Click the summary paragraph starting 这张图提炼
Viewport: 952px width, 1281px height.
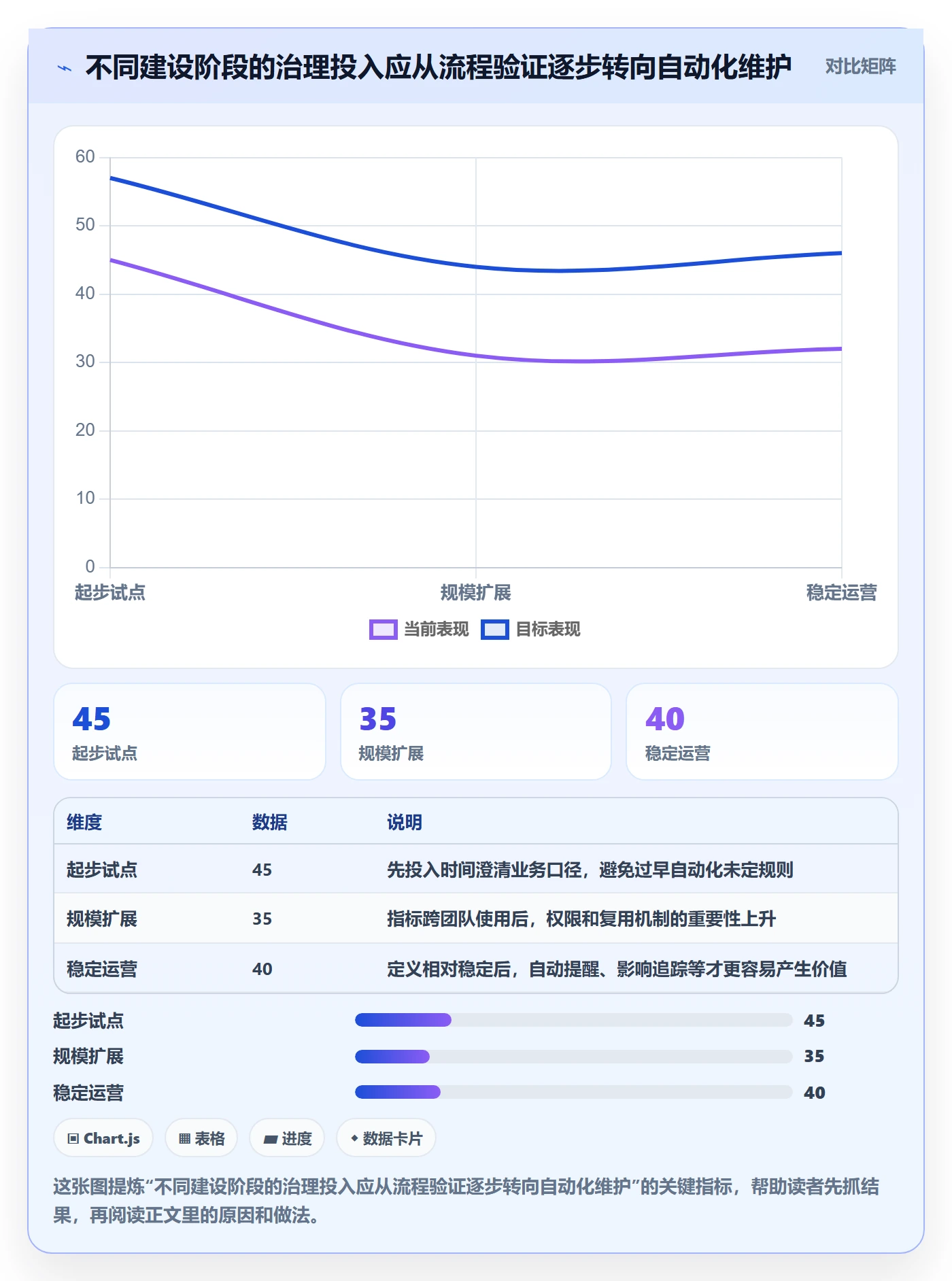point(466,1201)
